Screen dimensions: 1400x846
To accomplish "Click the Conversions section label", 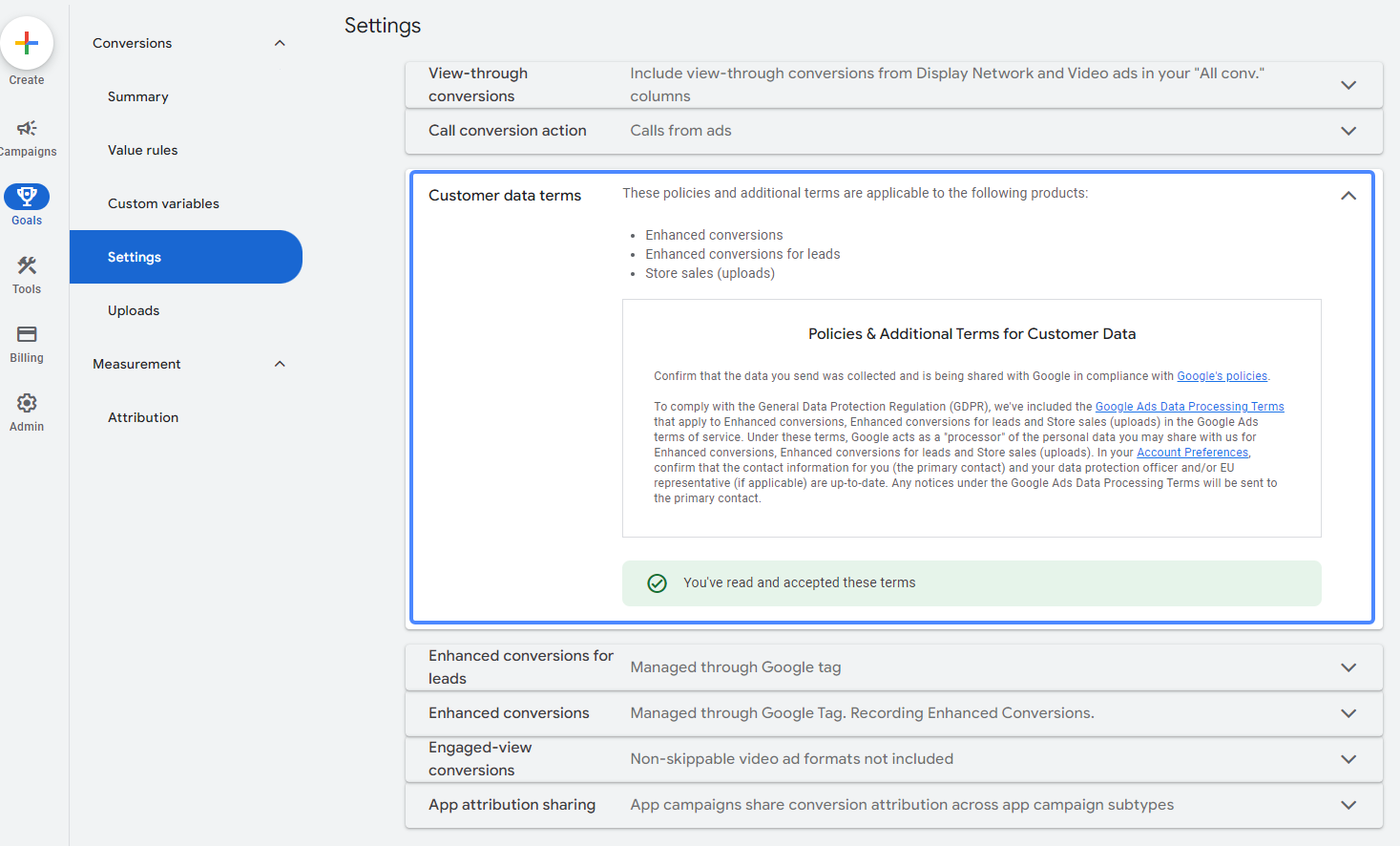I will [x=133, y=43].
